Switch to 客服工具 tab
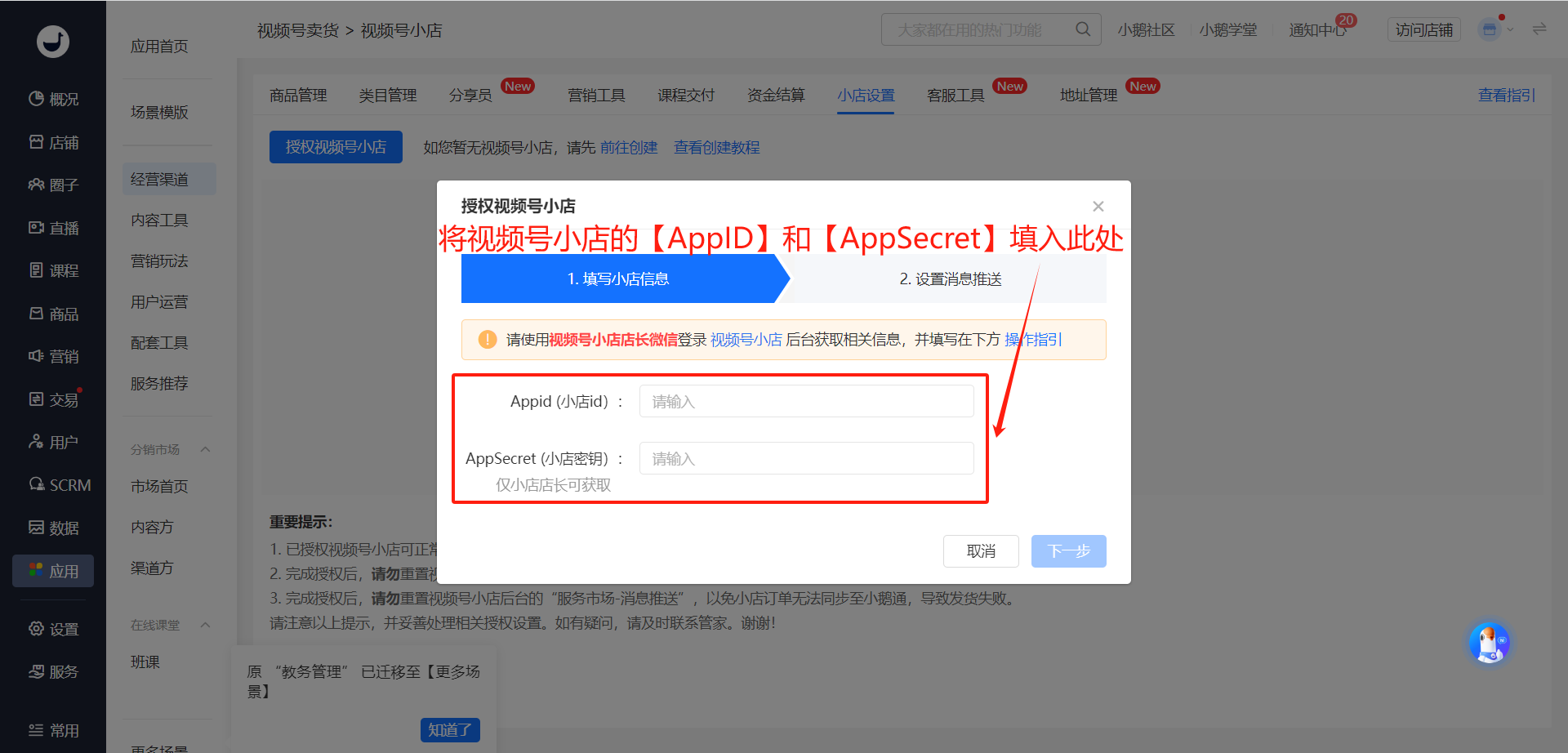Viewport: 1568px width, 753px height. (955, 96)
